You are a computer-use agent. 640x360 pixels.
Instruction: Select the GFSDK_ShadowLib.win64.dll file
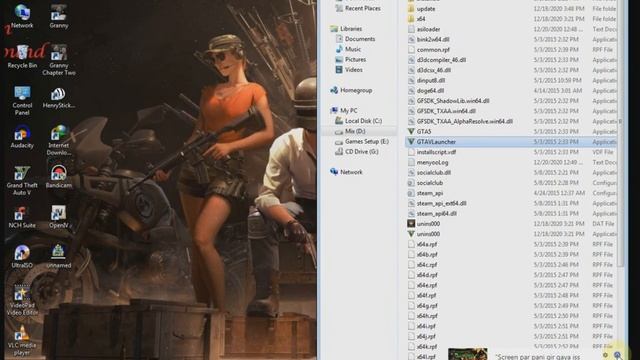click(448, 101)
